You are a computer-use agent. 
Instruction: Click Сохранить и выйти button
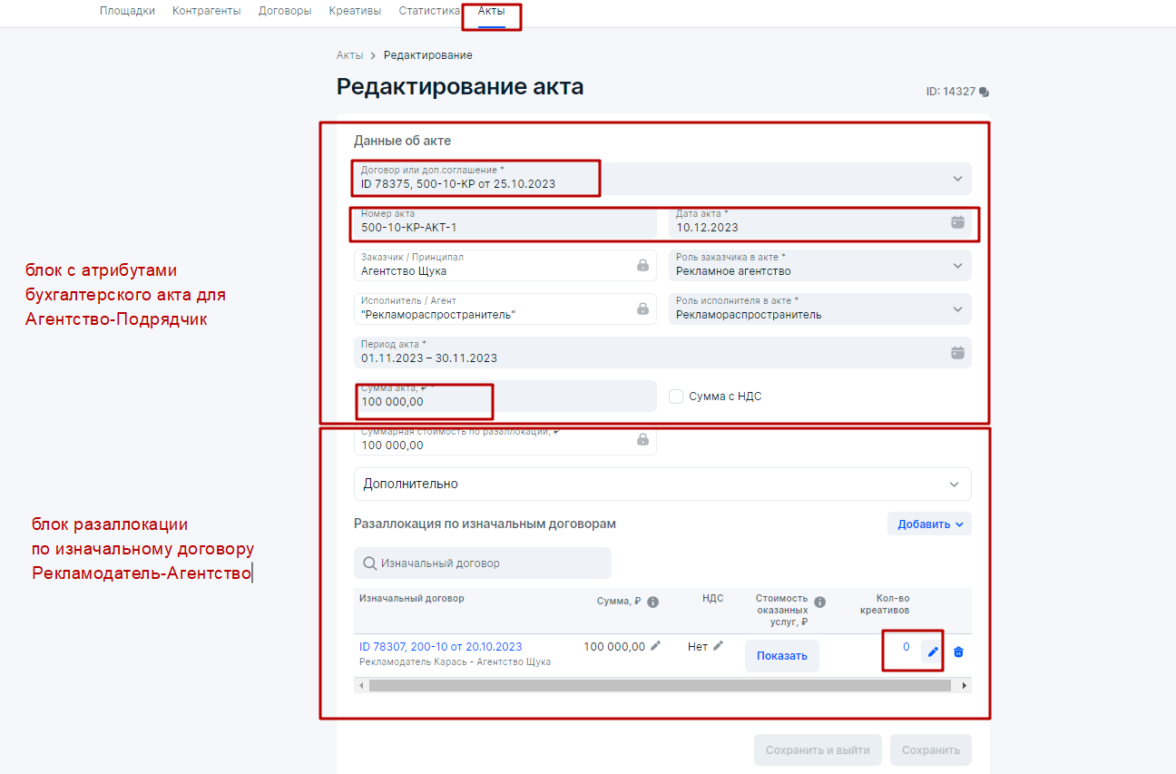818,750
